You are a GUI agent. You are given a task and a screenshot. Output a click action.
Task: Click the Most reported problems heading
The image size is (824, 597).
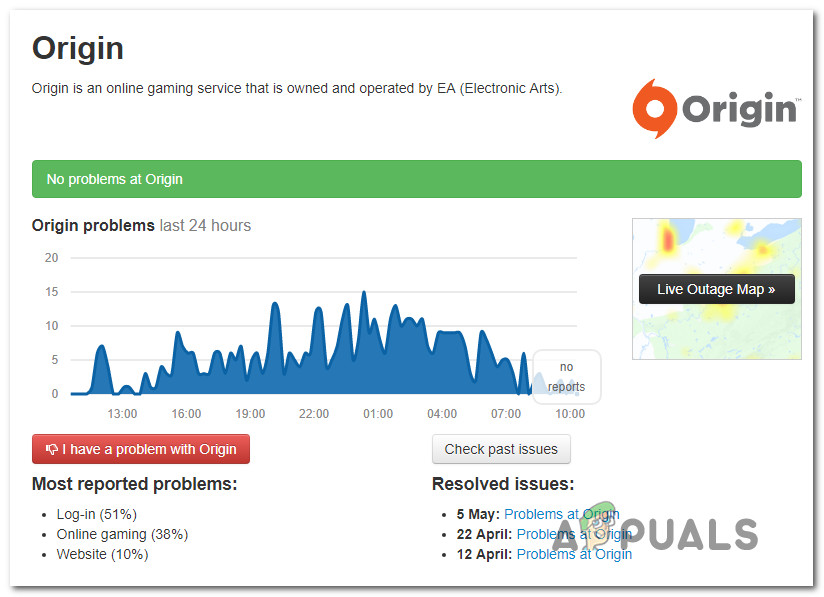coord(135,483)
